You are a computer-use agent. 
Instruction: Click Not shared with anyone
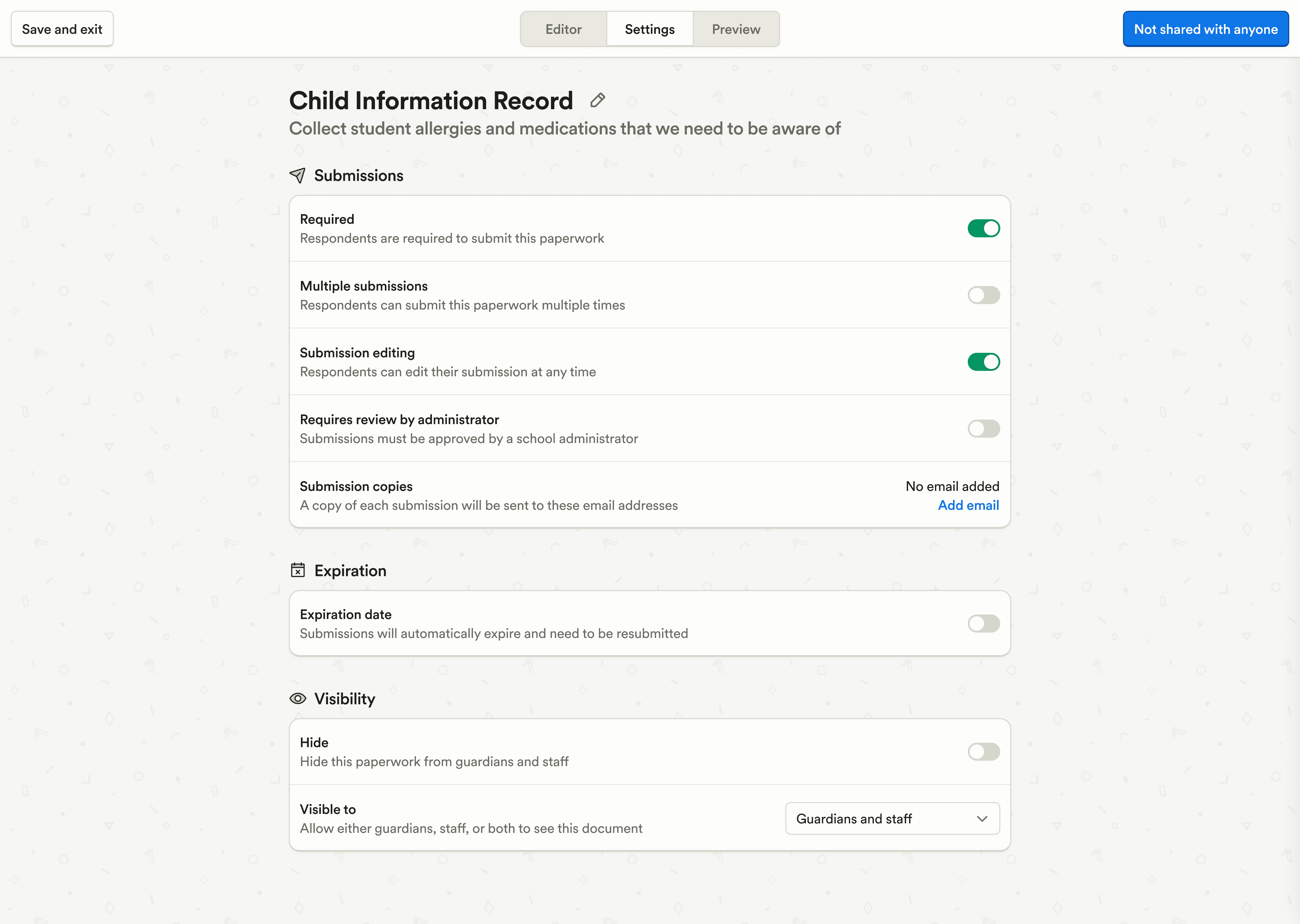click(1206, 29)
